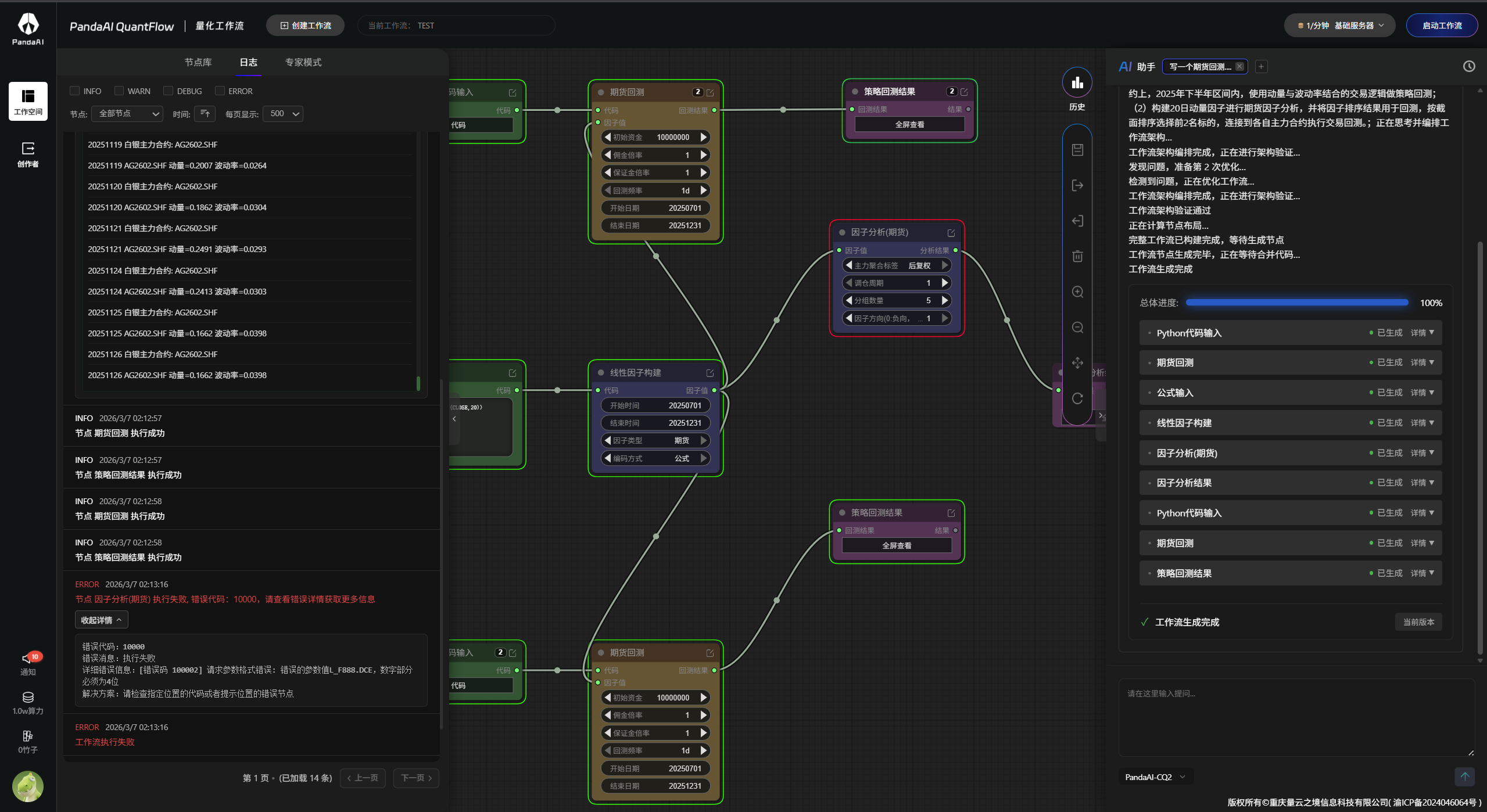
Task: Switch to the 节点库 tab
Action: pos(198,62)
